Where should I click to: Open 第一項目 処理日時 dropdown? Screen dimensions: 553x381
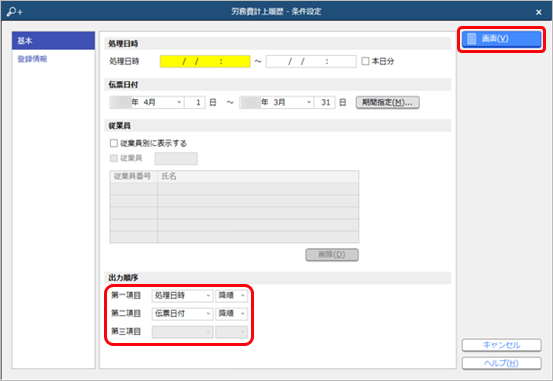click(182, 296)
